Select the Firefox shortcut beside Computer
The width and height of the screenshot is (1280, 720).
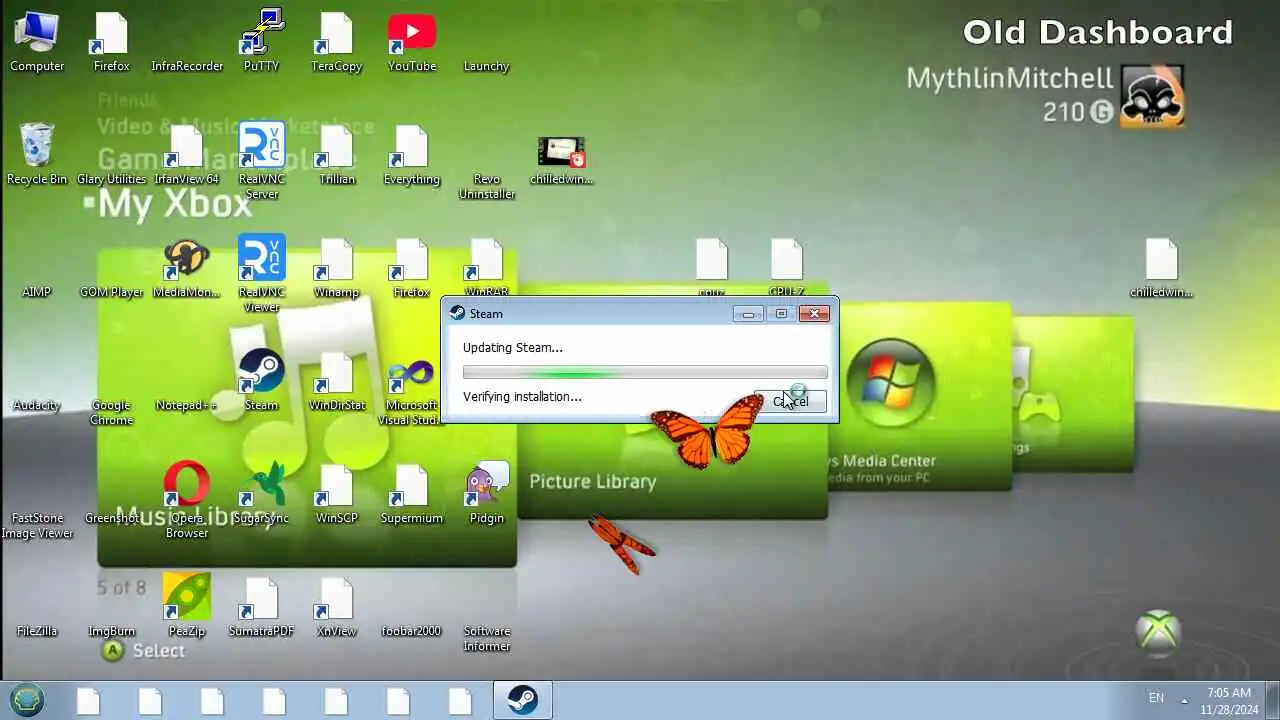coord(111,34)
